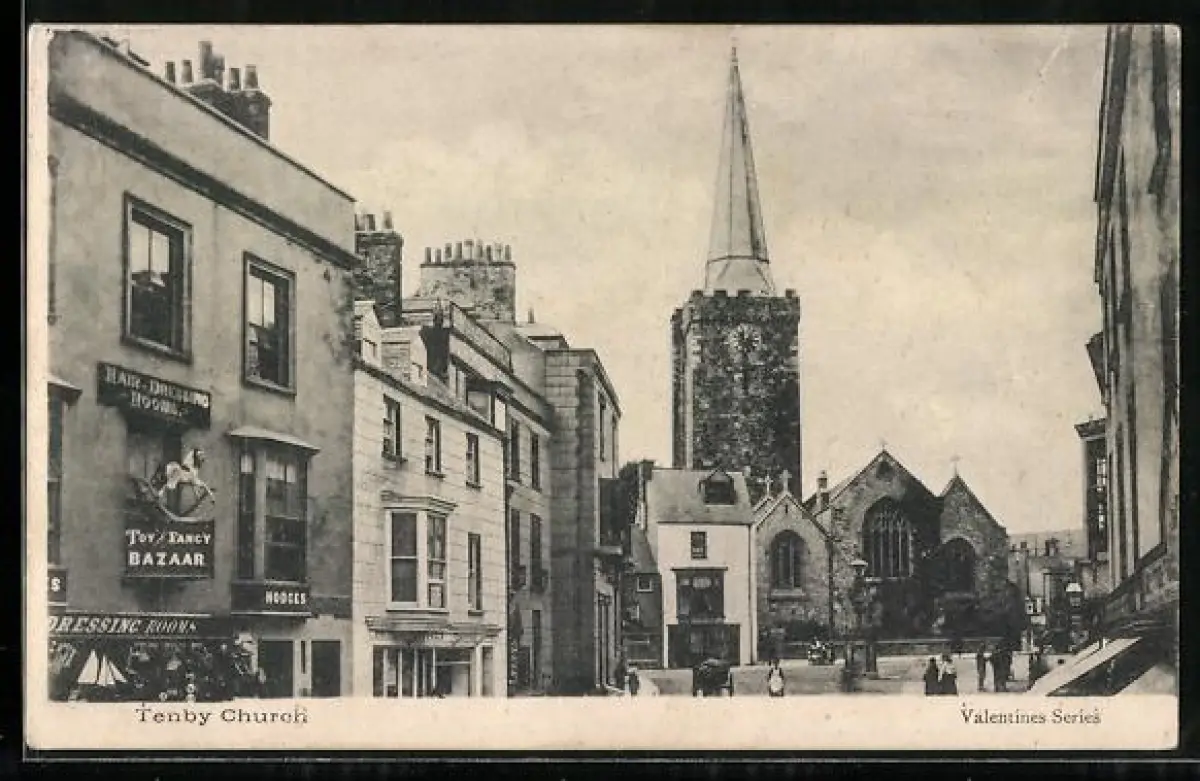This screenshot has width=1200, height=781.
Task: Select the street lamp in front of the church
Action: [858, 610]
